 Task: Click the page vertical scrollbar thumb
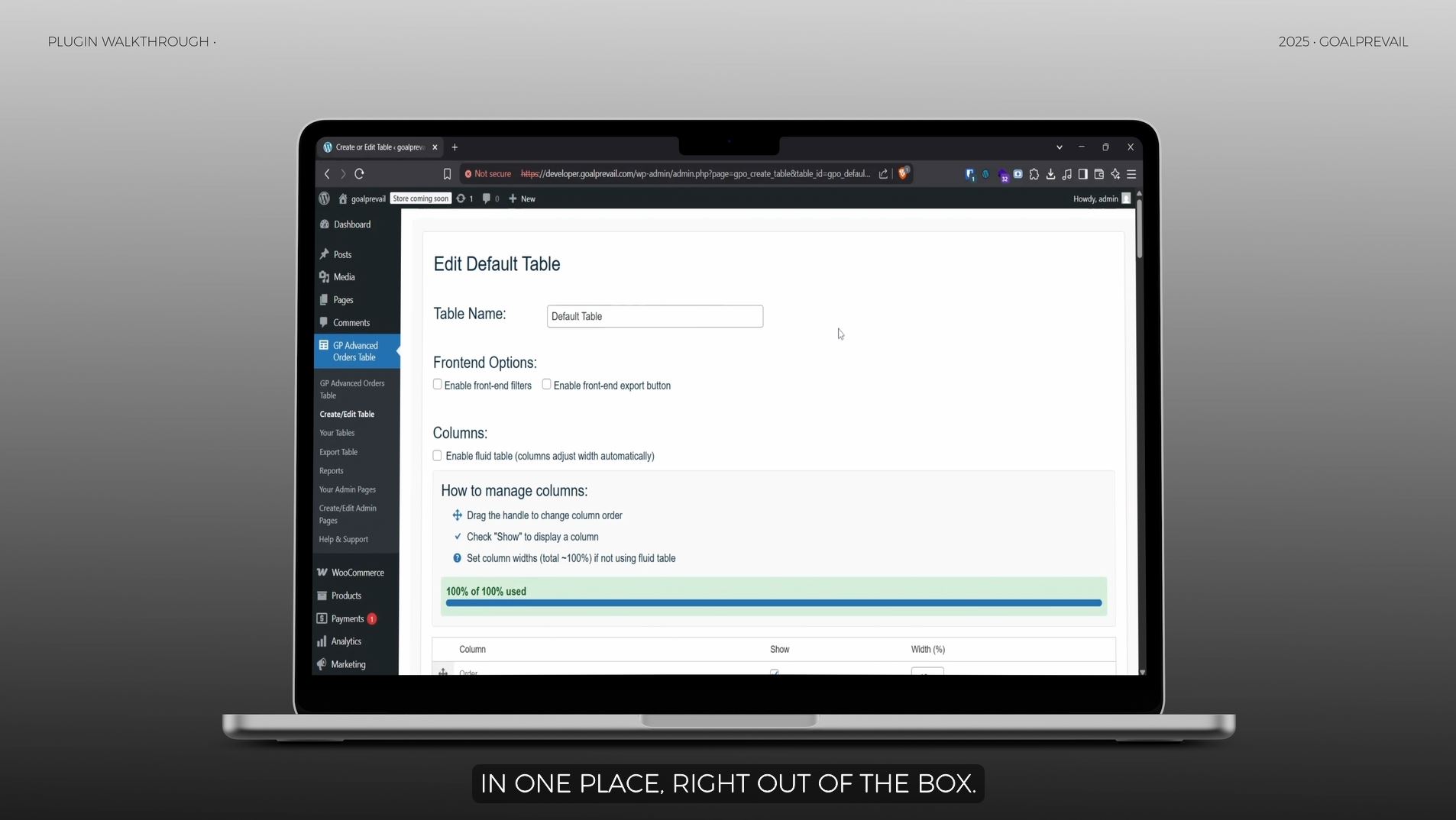[1139, 228]
